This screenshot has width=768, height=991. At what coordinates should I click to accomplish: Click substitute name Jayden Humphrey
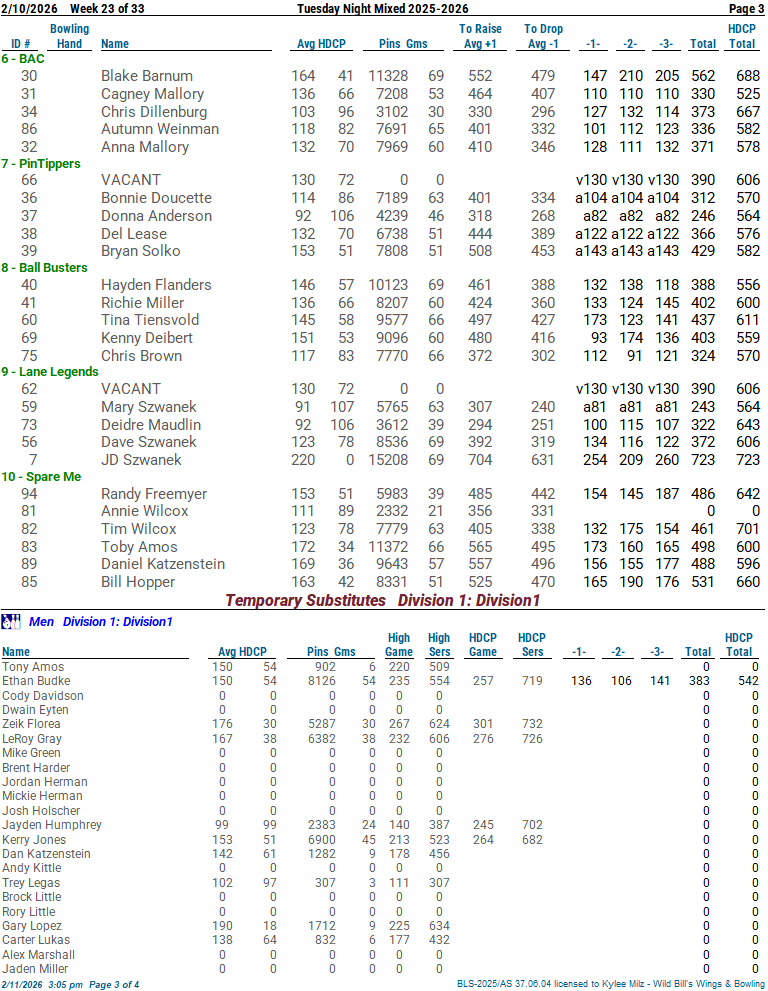click(52, 825)
